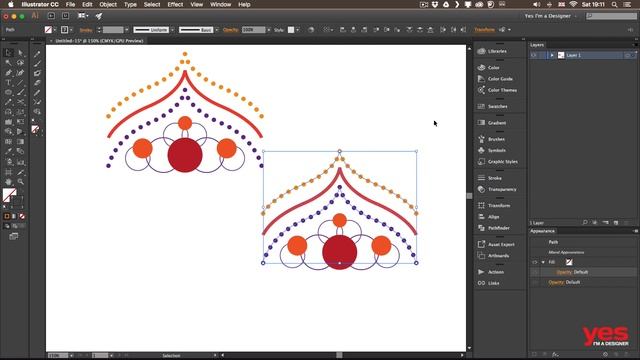The height and width of the screenshot is (360, 640).
Task: Select the Magic Wand tool
Action: pos(8,62)
